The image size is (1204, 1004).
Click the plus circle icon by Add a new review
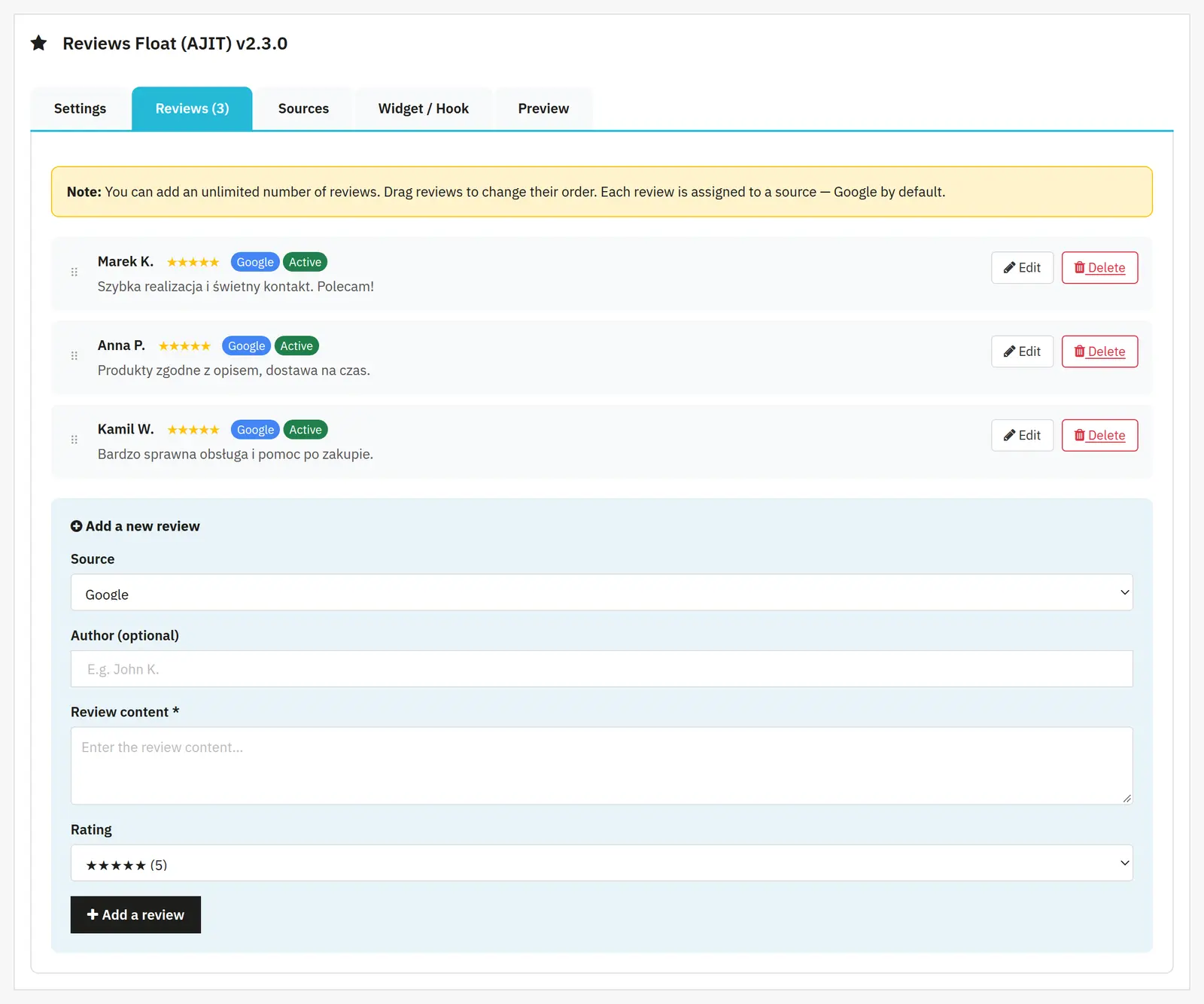(x=76, y=526)
